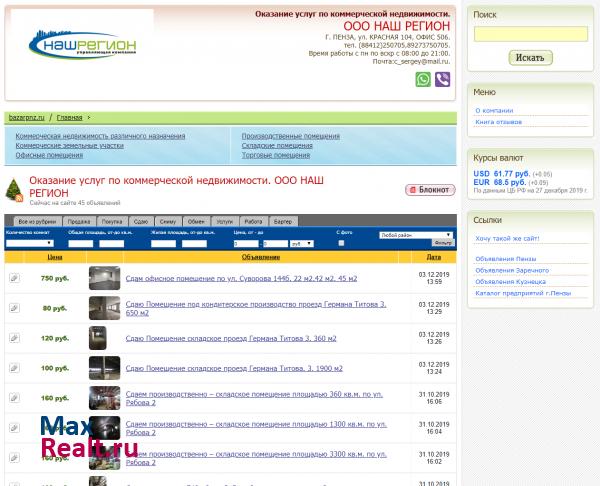
Task: Open 'О компании' menu link
Action: tap(494, 111)
